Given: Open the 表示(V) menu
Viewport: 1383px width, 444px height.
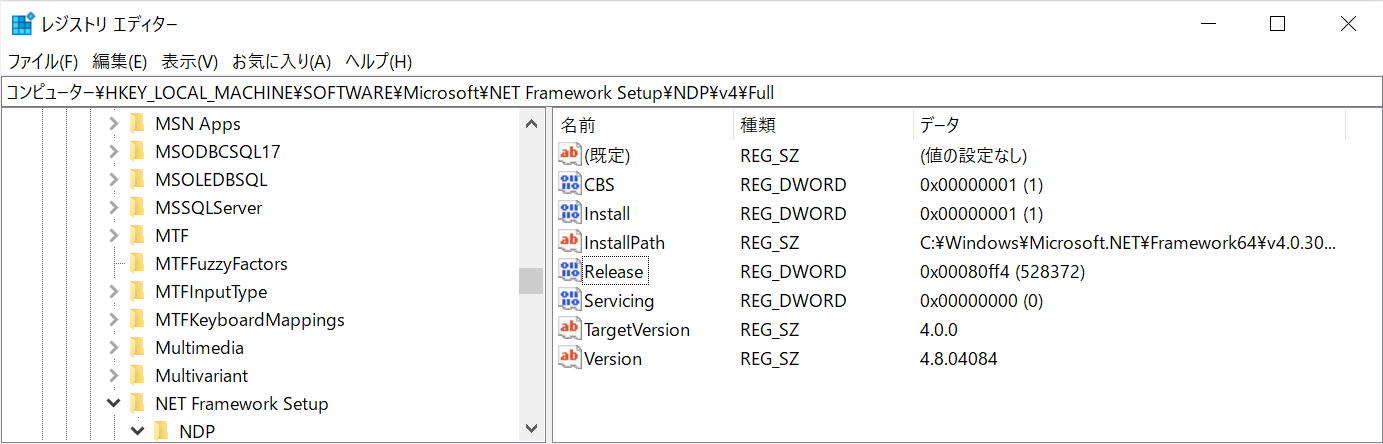Looking at the screenshot, I should 190,61.
